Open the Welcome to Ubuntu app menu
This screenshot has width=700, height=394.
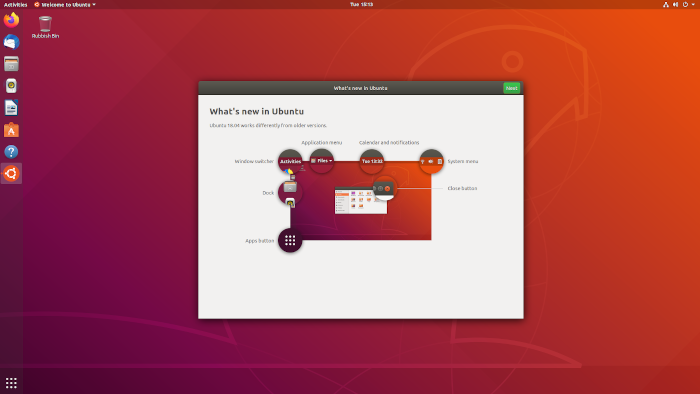click(65, 4)
